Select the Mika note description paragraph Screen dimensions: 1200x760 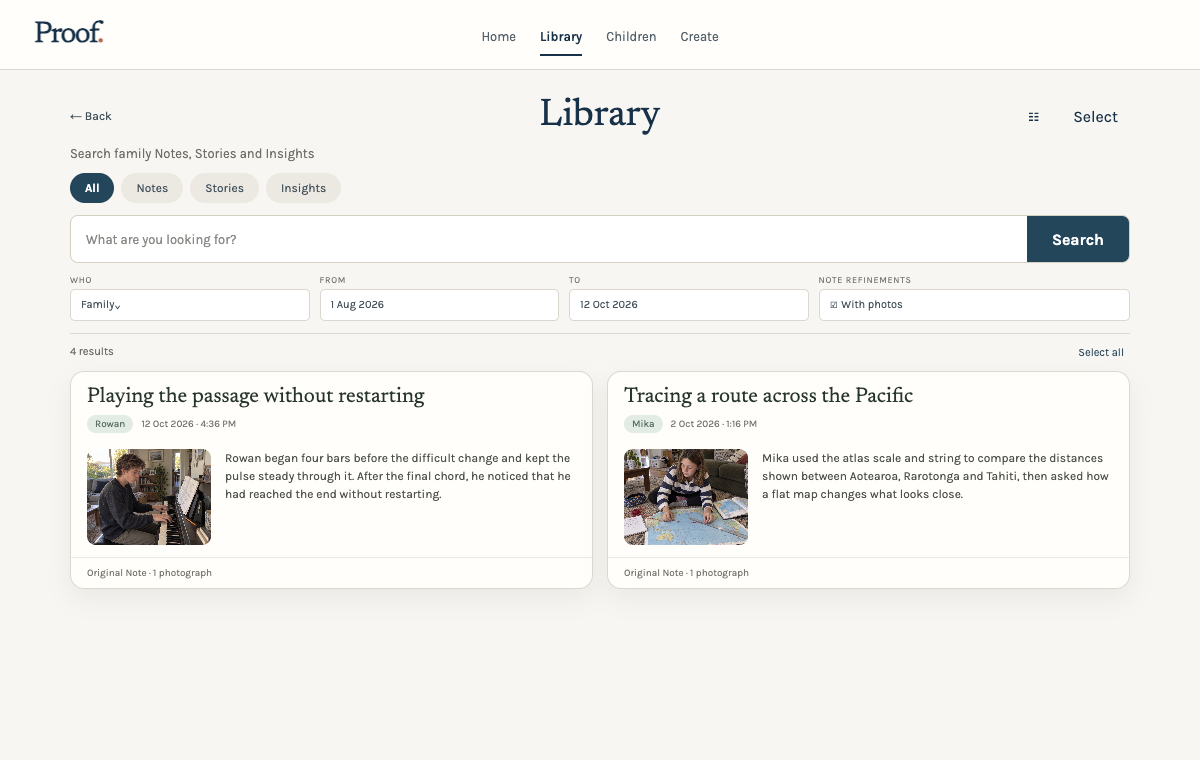click(x=935, y=476)
